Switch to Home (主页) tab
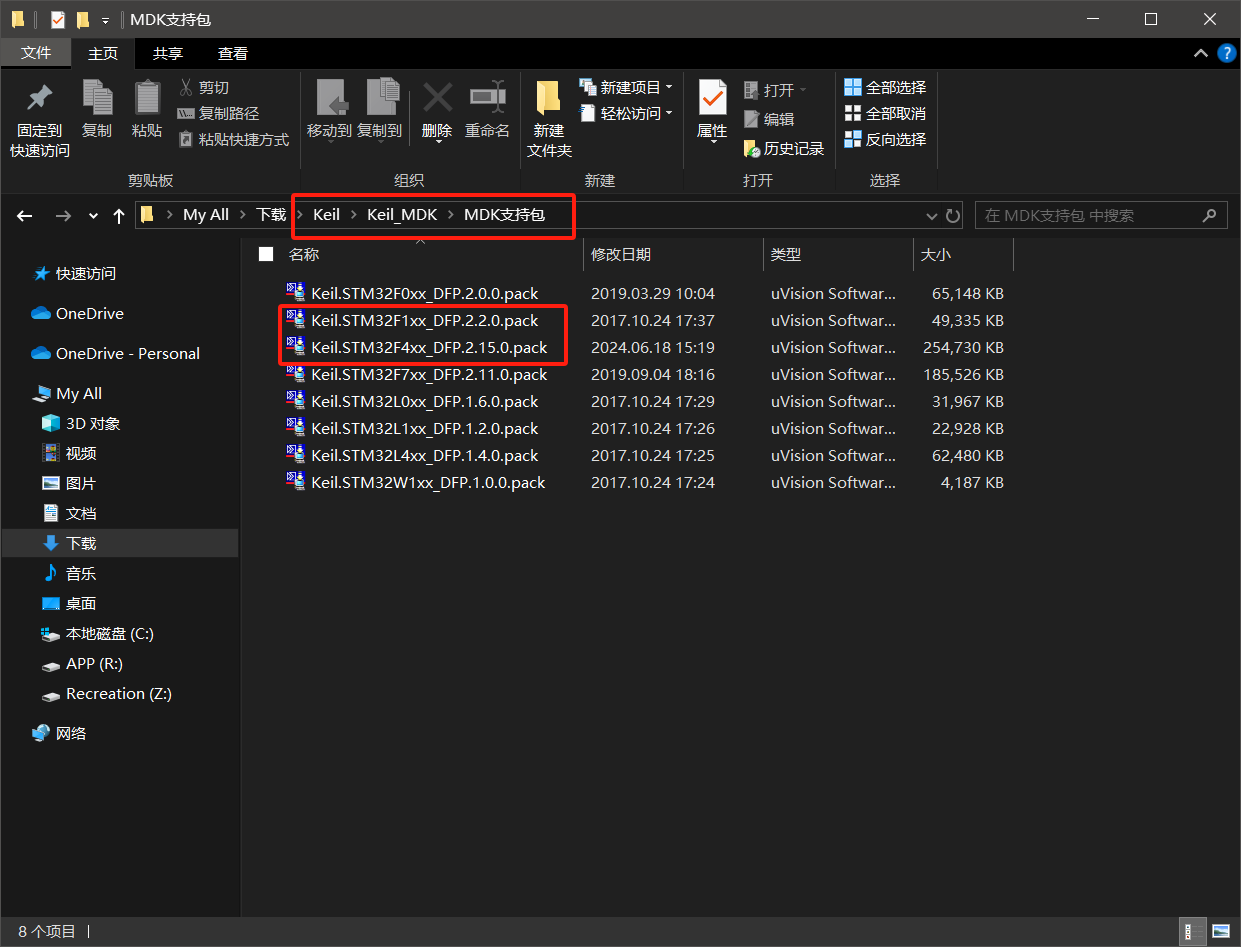The height and width of the screenshot is (947, 1241). point(103,53)
